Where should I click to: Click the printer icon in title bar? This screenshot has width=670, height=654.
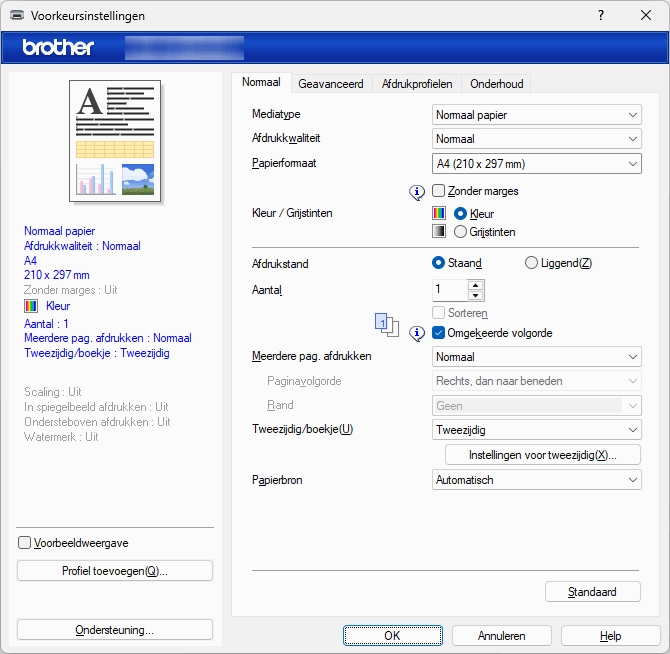17,16
